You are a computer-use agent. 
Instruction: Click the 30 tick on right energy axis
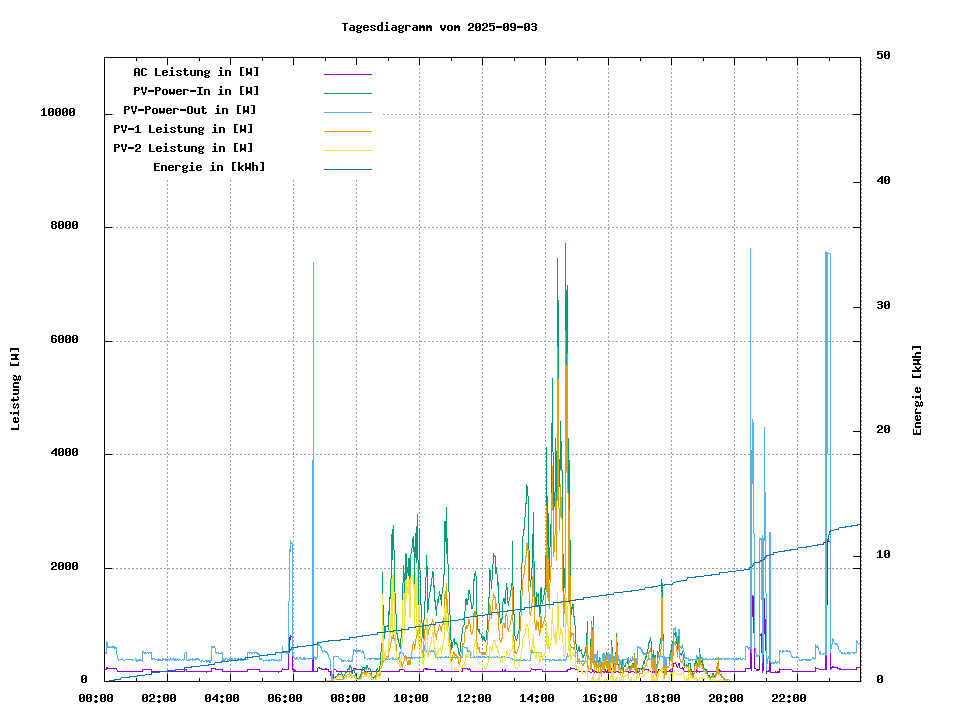pyautogui.click(x=883, y=306)
